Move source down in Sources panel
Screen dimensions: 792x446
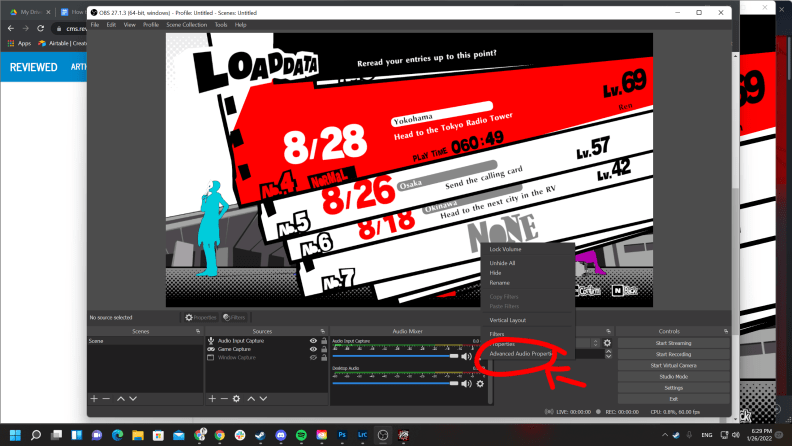pyautogui.click(x=263, y=399)
